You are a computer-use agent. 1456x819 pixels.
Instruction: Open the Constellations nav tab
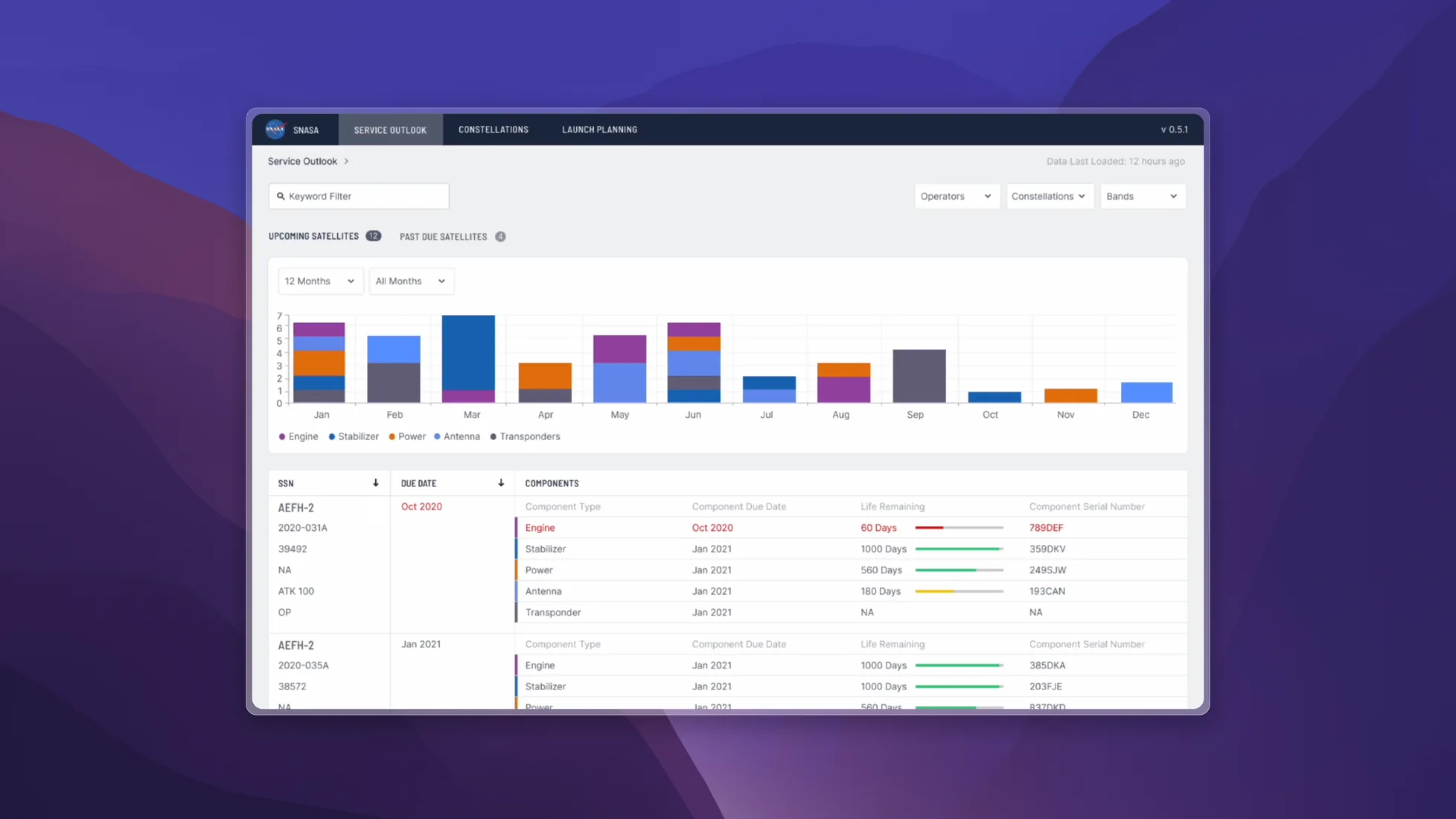[494, 130]
